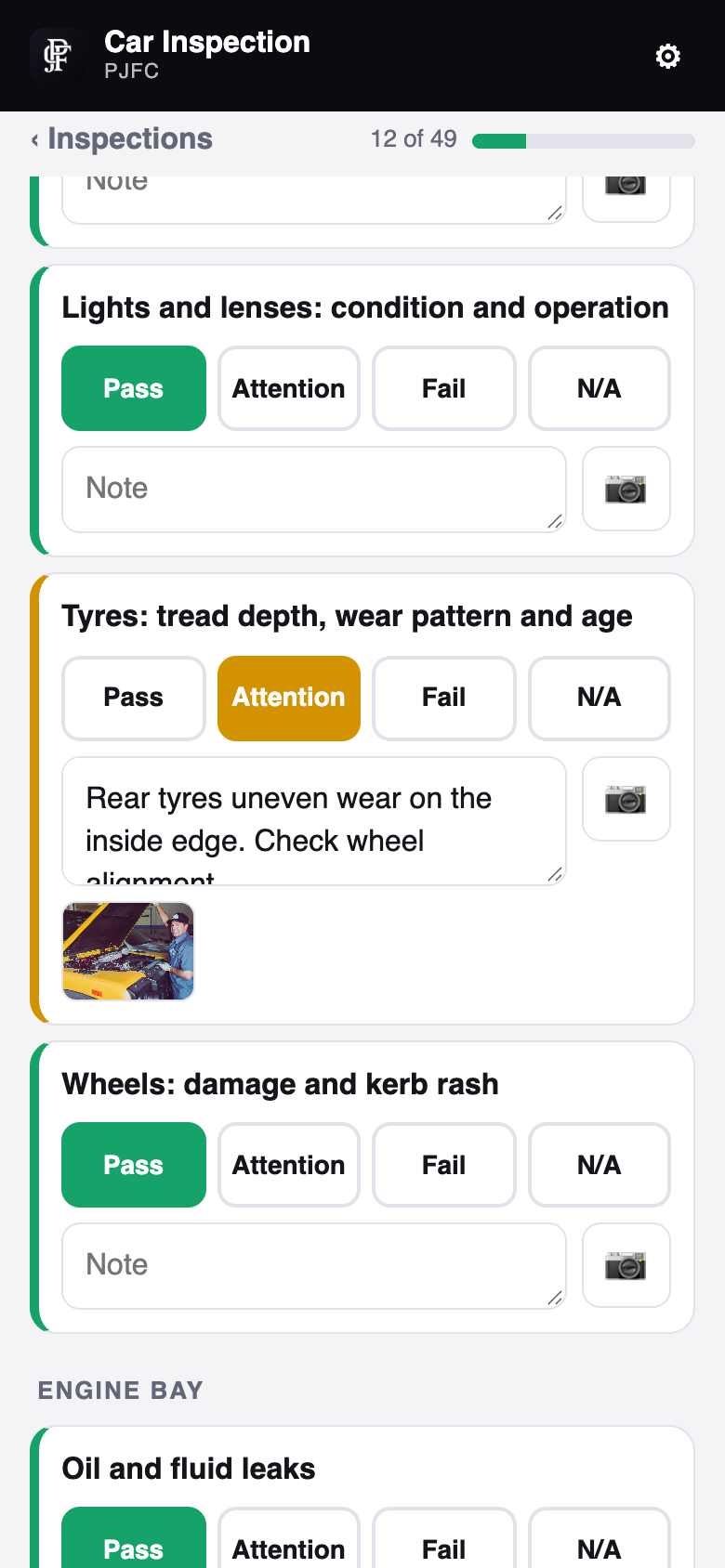Mark Lights and lenses as Attention
The width and height of the screenshot is (725, 1568).
click(289, 388)
